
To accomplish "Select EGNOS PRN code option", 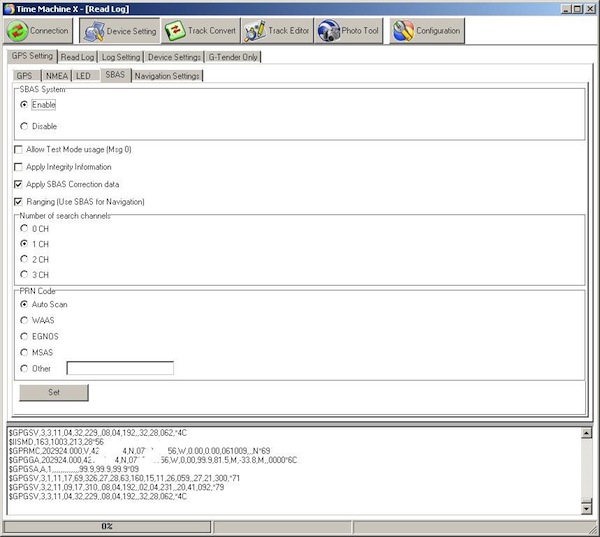I will click(24, 336).
